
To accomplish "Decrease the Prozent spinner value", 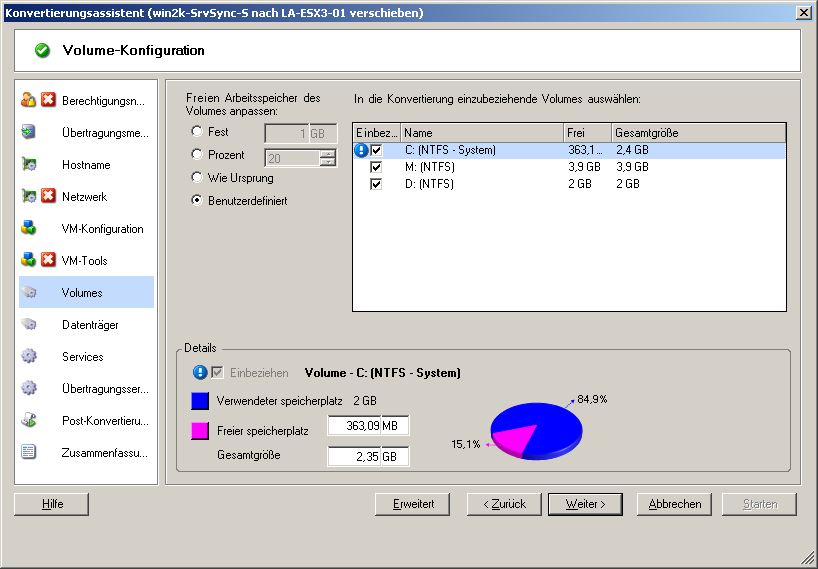I will (328, 162).
